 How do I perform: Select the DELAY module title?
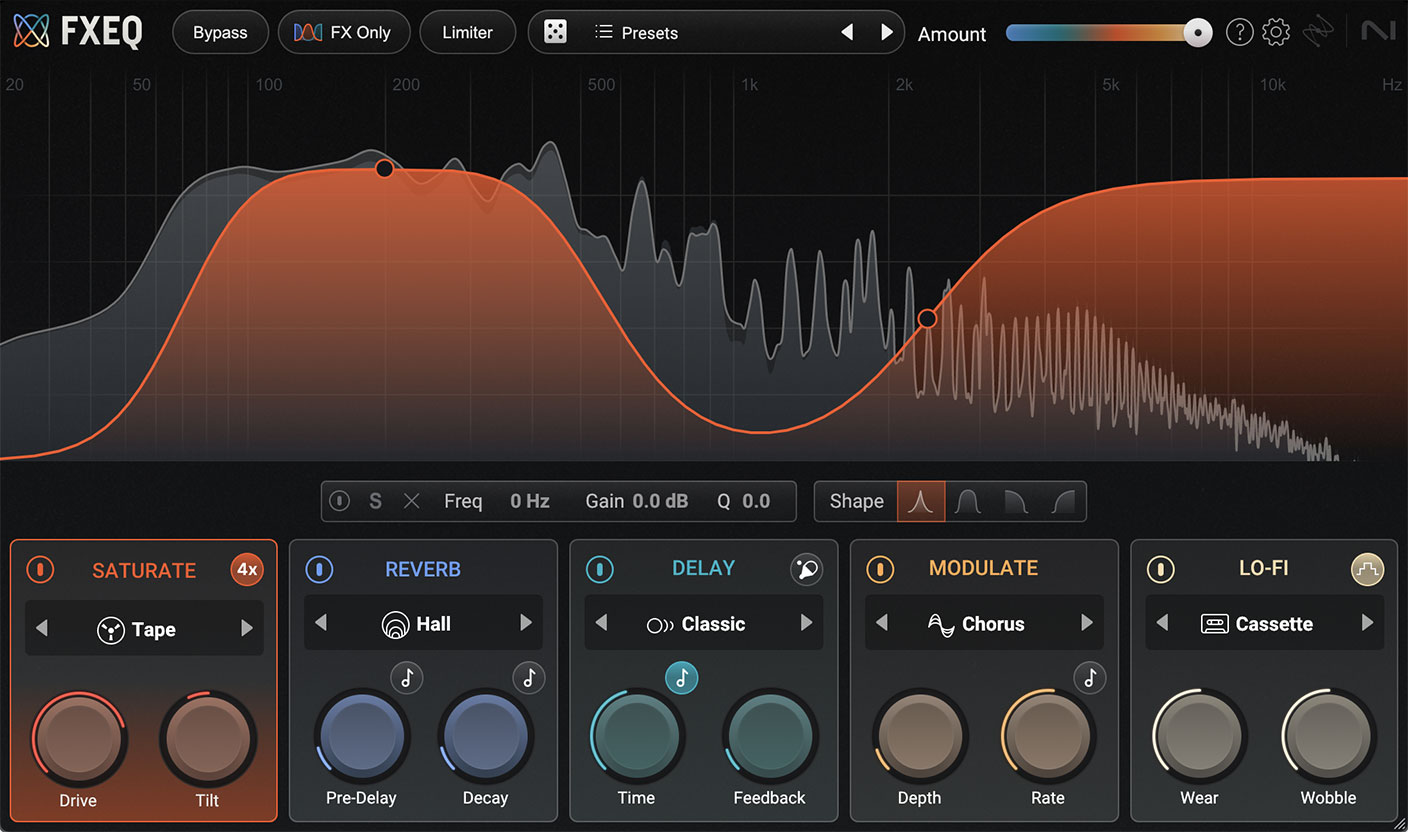click(x=703, y=568)
